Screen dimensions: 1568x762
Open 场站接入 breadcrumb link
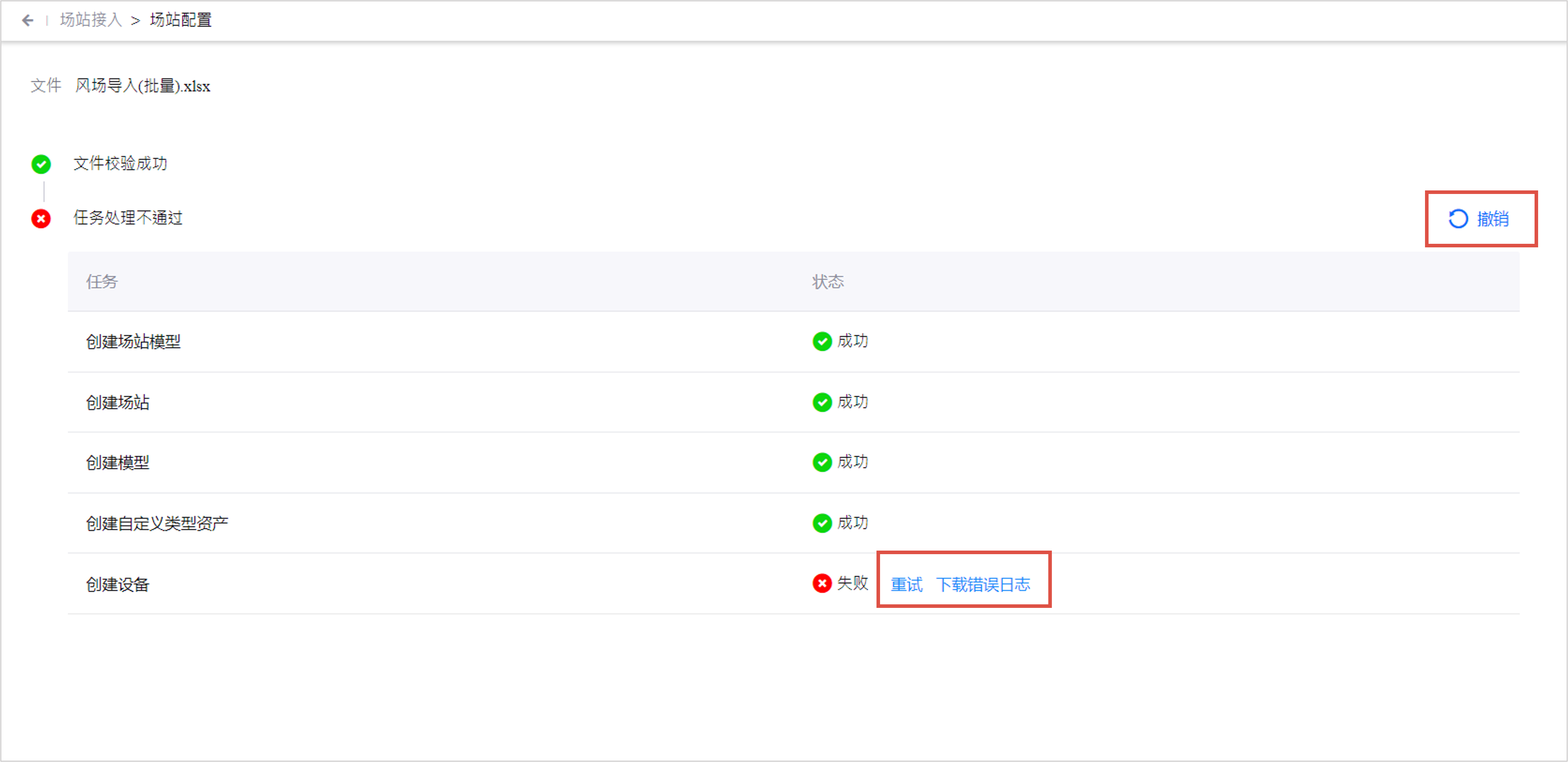91,20
